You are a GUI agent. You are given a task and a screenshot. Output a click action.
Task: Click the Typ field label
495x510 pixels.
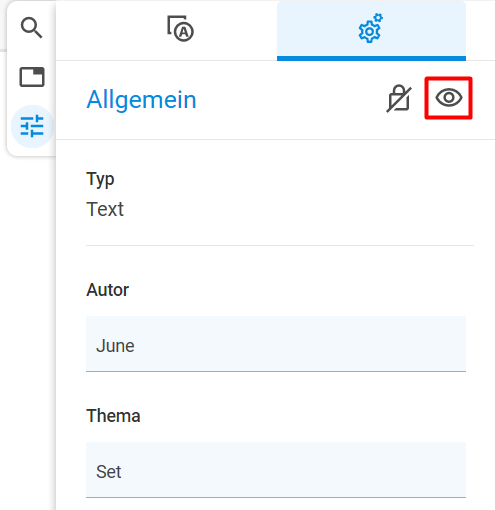click(100, 180)
